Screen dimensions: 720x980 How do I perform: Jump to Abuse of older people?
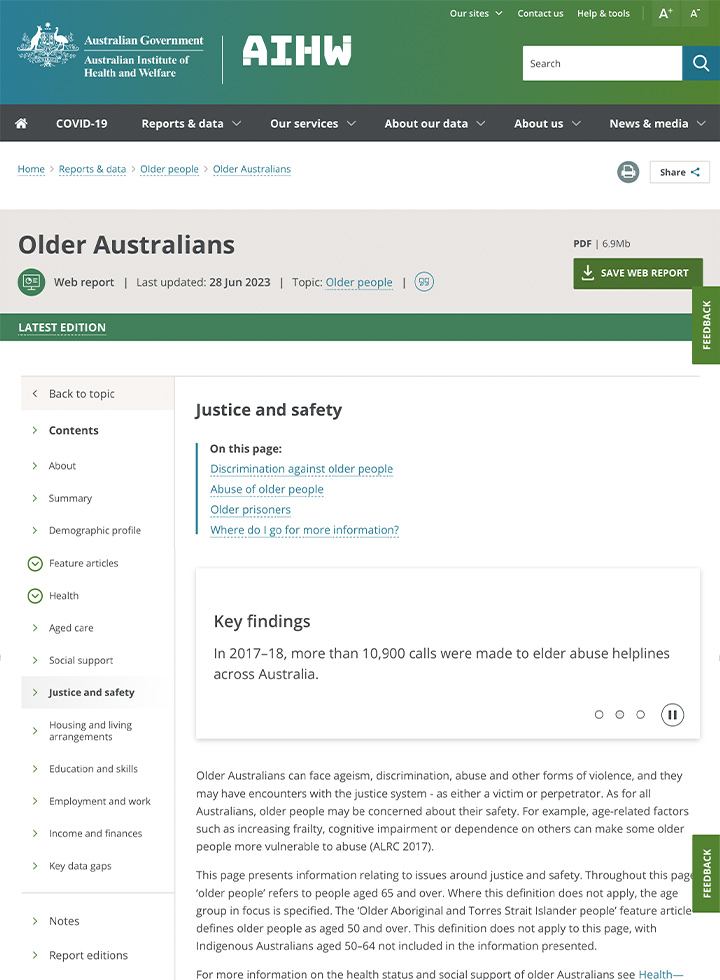click(x=267, y=489)
